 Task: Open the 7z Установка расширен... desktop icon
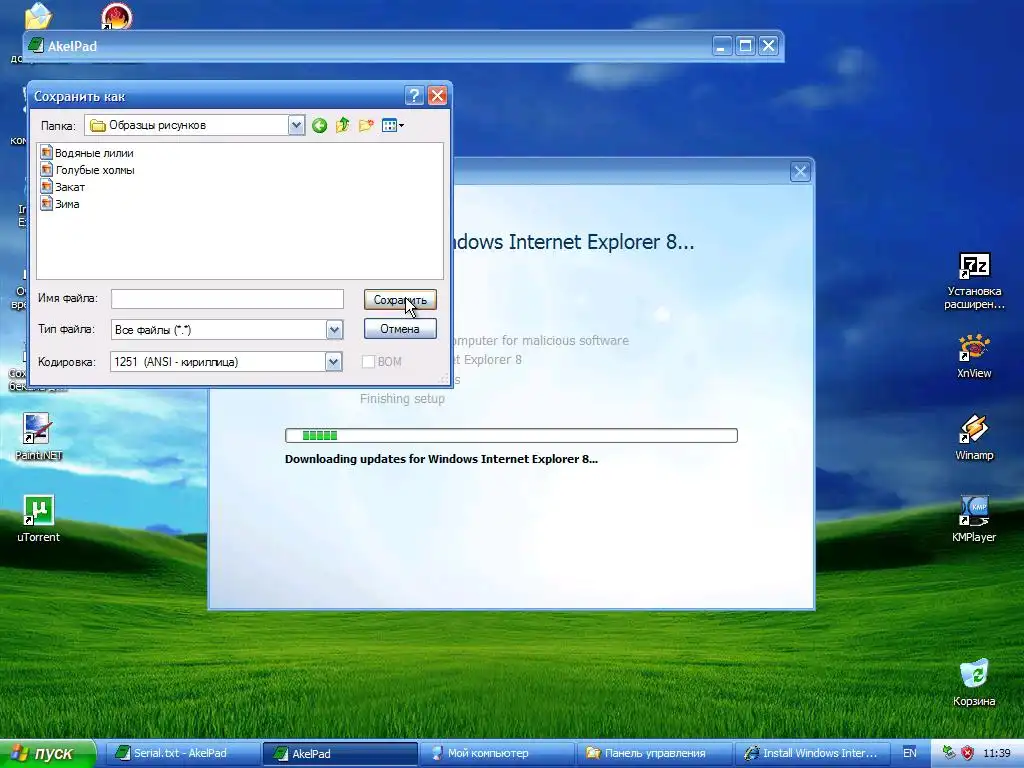(974, 281)
